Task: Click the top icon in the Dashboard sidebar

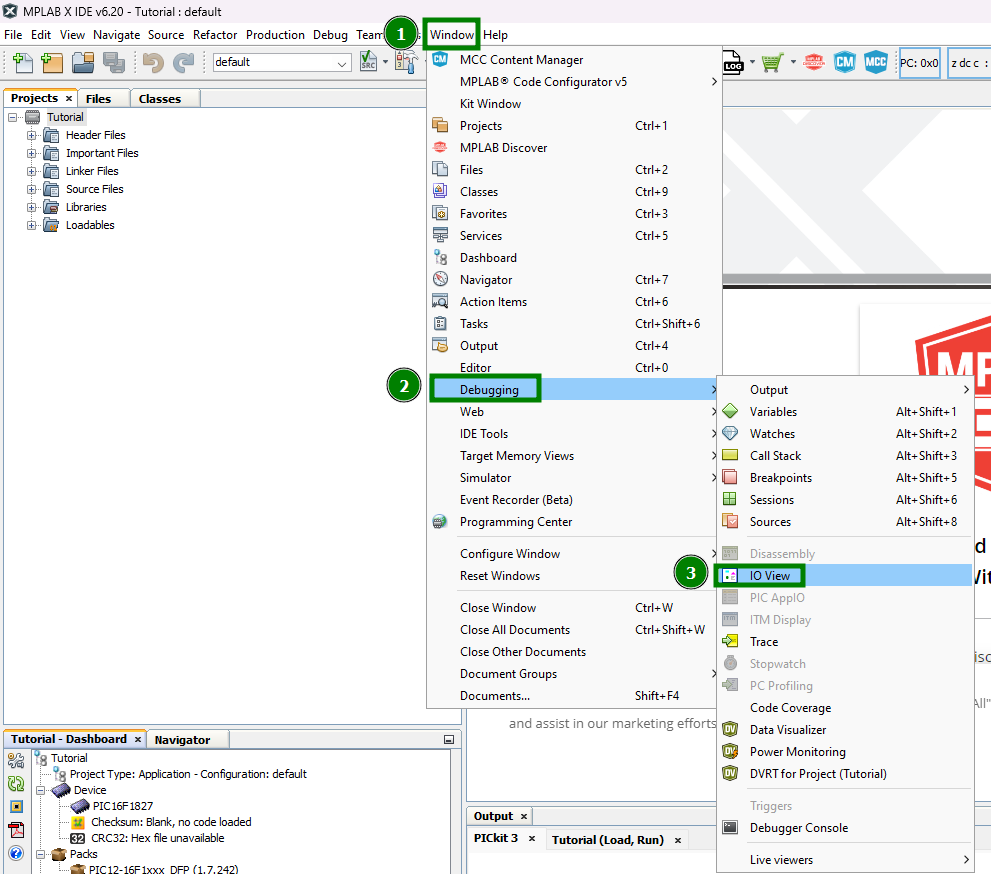Action: pos(16,760)
